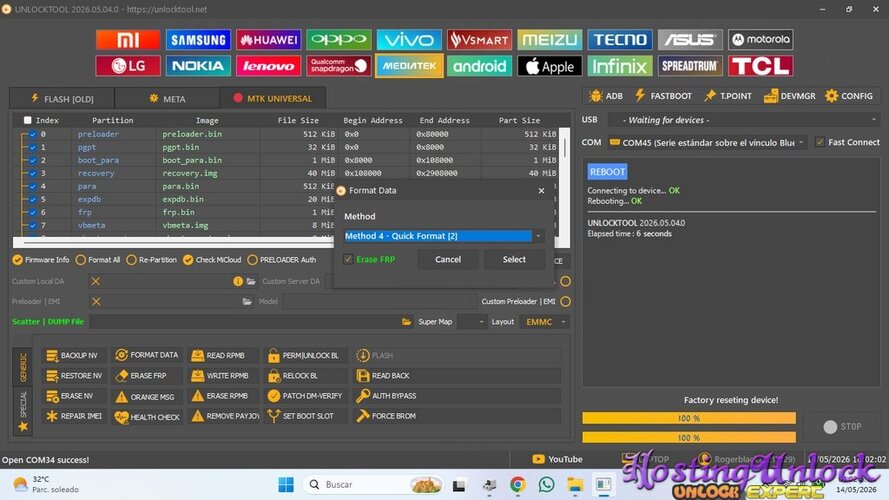Viewport: 889px width, 500px height.
Task: Select the Spreadtrum tile
Action: click(690, 66)
